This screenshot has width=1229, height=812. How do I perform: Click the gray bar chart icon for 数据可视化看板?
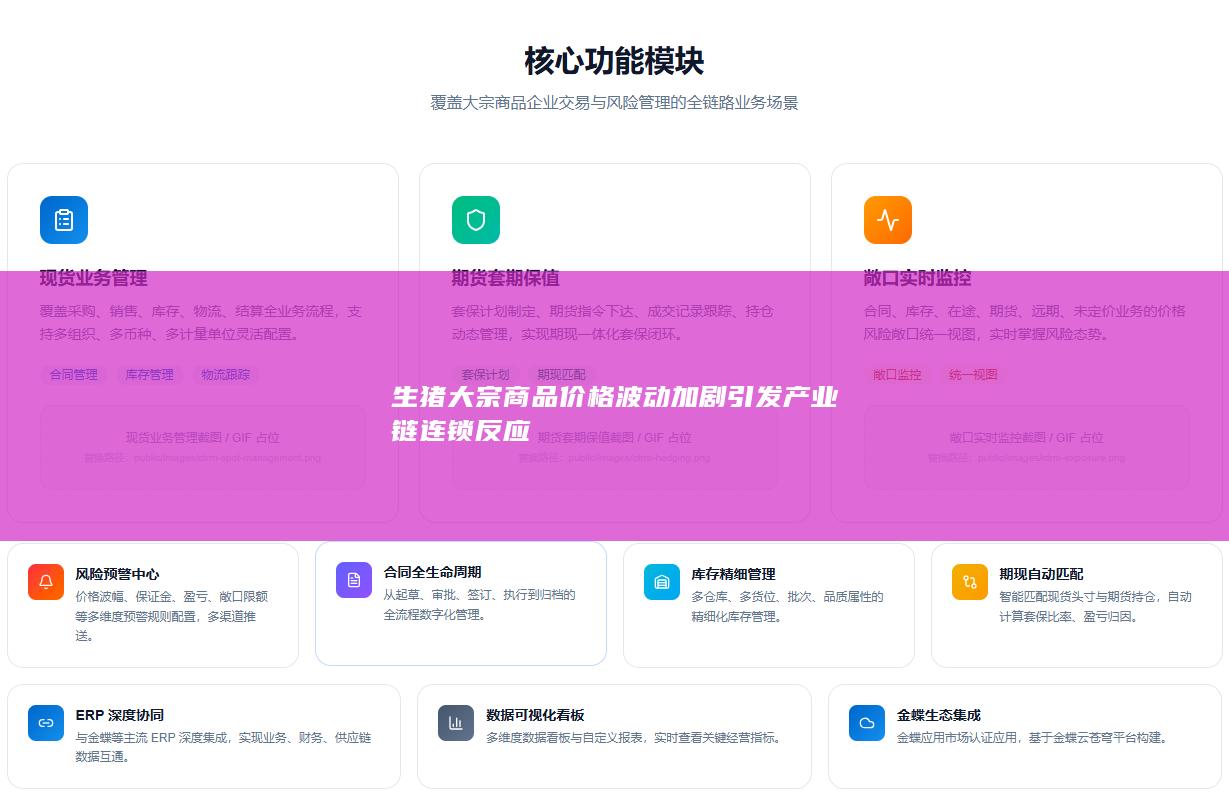tap(456, 723)
